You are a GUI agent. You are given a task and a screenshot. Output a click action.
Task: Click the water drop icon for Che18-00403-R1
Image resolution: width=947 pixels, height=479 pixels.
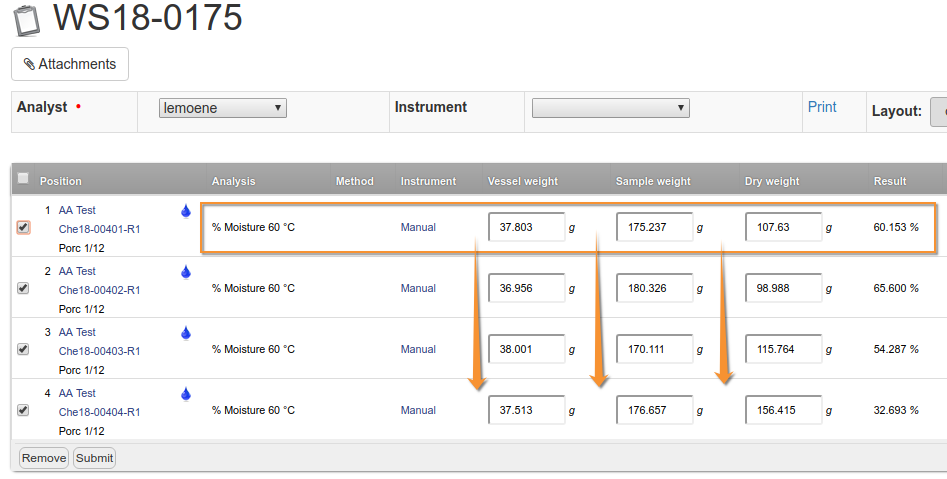pyautogui.click(x=185, y=333)
